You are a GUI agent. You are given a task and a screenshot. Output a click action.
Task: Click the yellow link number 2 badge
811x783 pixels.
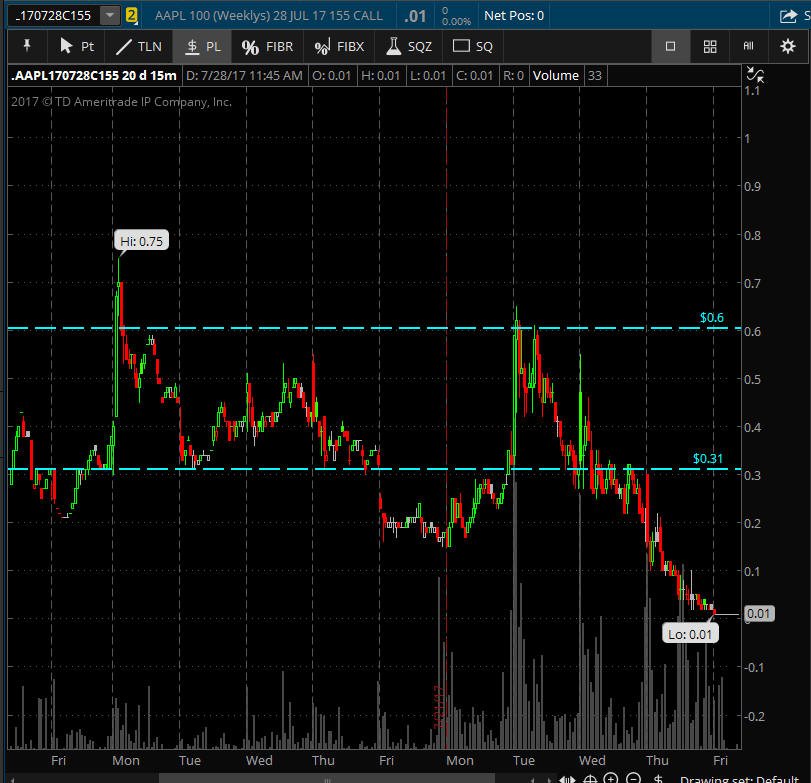pyautogui.click(x=131, y=16)
